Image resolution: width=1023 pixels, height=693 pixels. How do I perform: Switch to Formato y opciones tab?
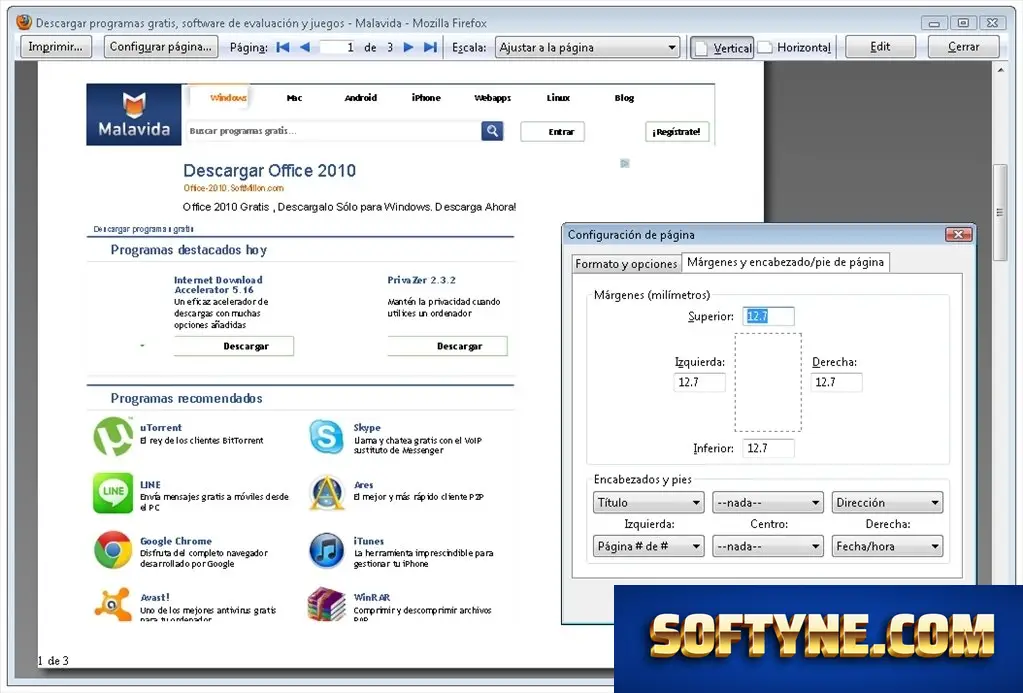tap(626, 264)
